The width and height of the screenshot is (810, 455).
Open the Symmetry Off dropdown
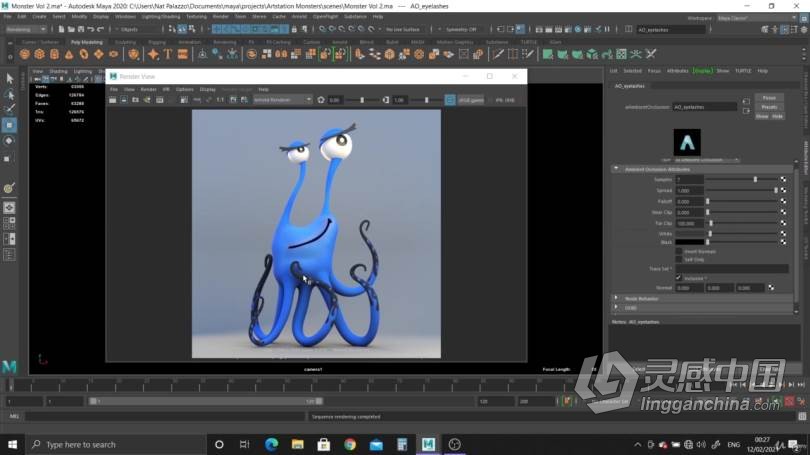461,29
